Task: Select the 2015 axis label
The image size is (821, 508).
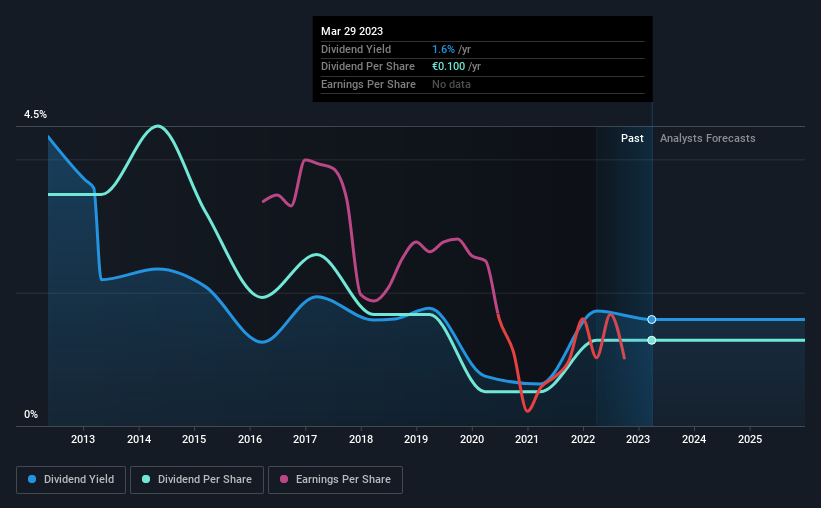Action: click(194, 439)
